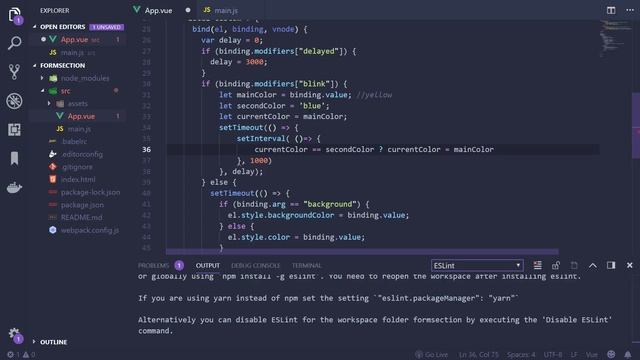The height and width of the screenshot is (360, 640).
Task: Switch to the main.js editor tab
Action: coord(220,11)
